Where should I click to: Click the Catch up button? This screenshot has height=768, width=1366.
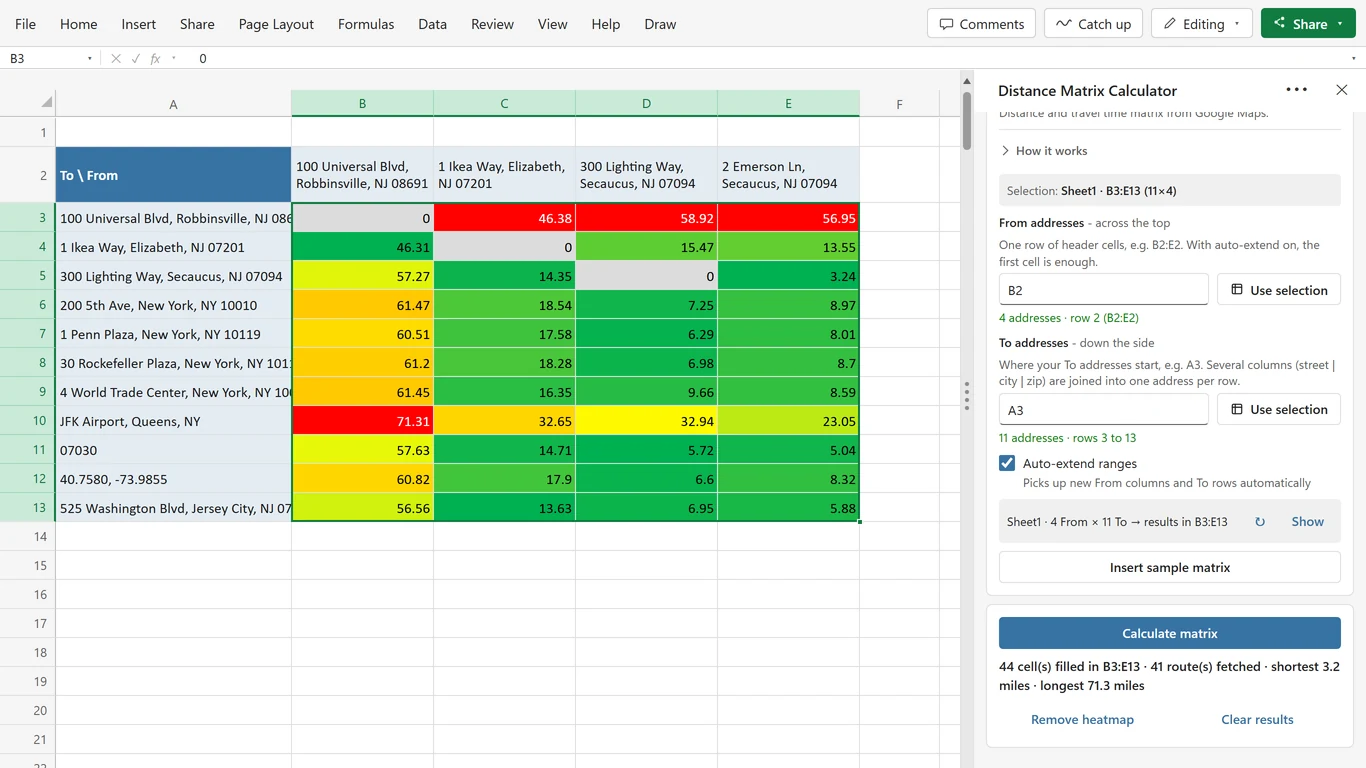click(x=1094, y=24)
